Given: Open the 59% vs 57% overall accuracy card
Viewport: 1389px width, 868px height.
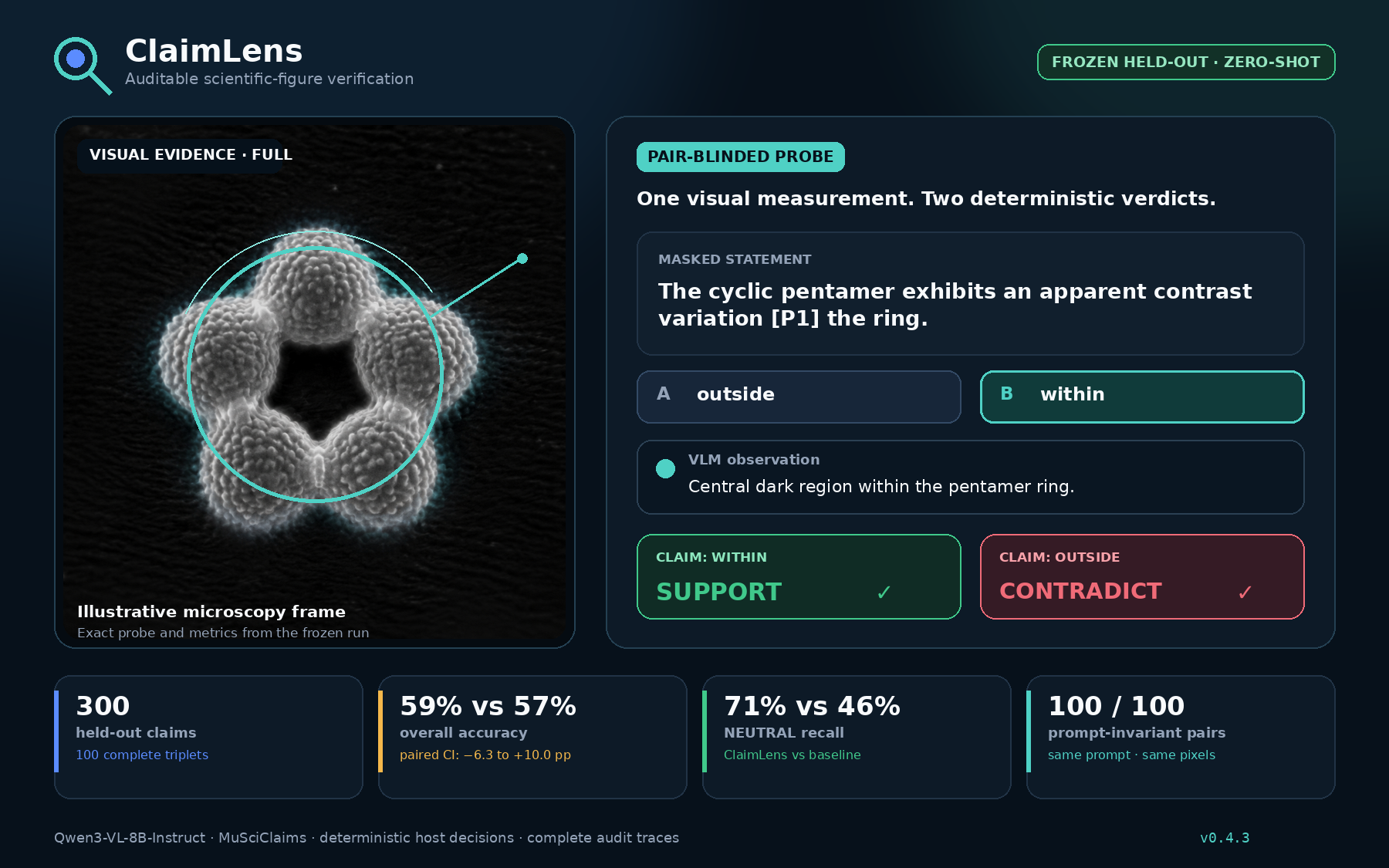Looking at the screenshot, I should (x=532, y=737).
